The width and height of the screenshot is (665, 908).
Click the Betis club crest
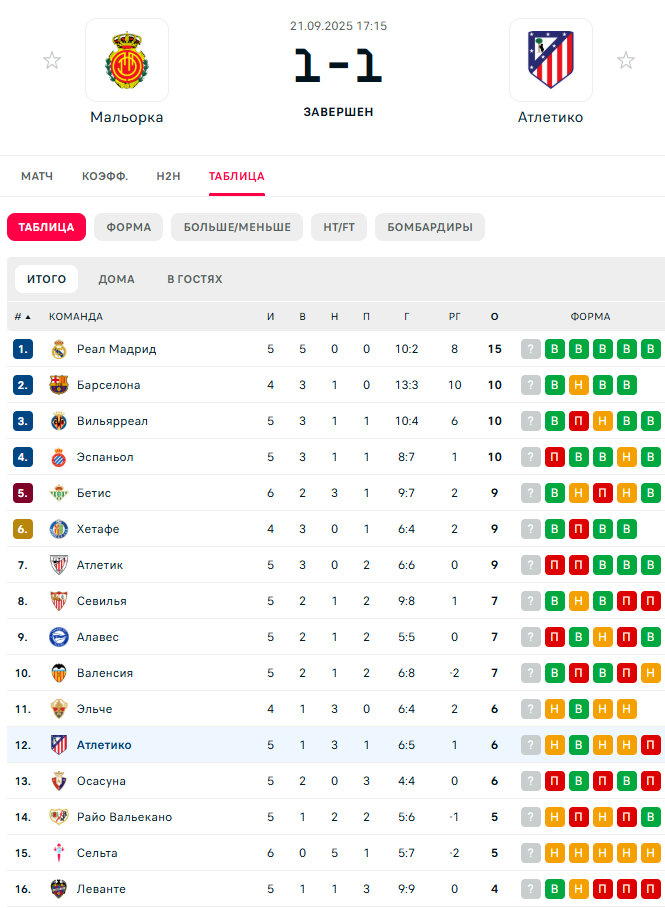pos(58,493)
